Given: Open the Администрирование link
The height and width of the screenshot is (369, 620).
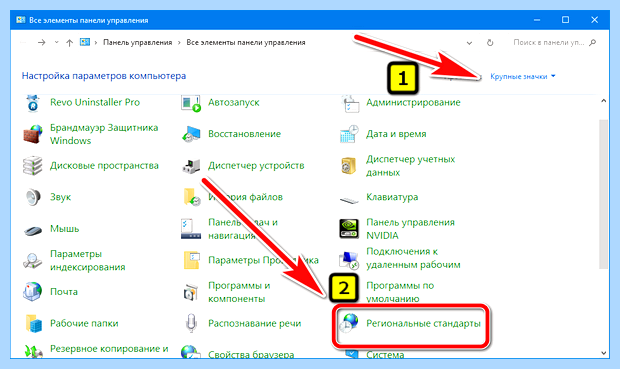Looking at the screenshot, I should [413, 102].
